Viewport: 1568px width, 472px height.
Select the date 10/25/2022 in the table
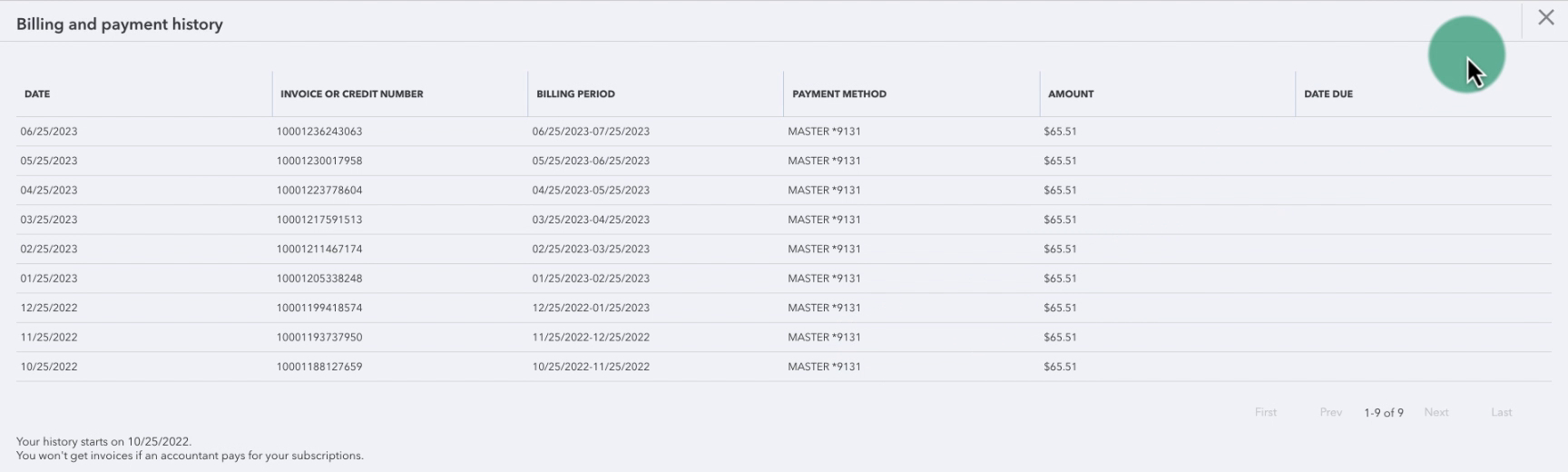49,367
